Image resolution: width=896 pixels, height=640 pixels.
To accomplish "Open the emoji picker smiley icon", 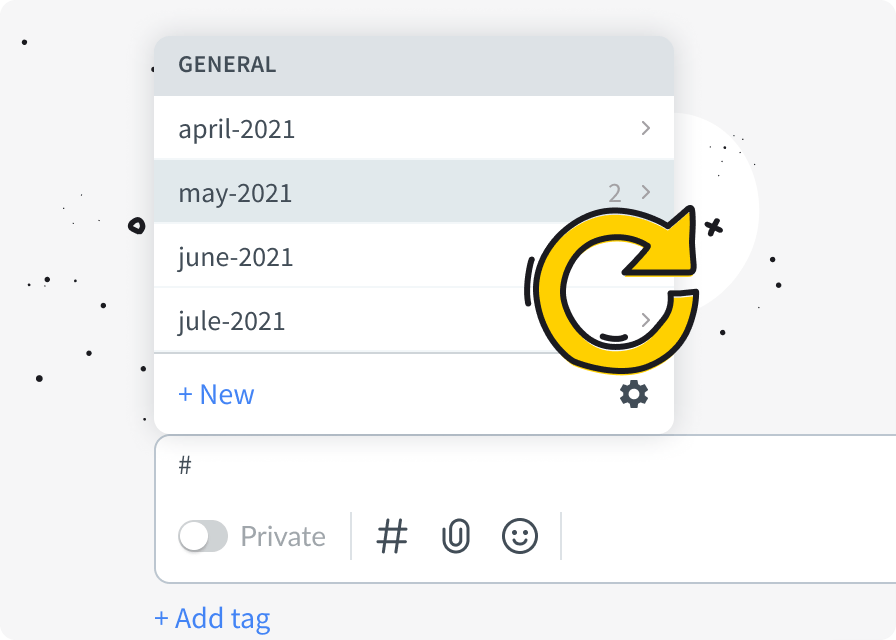I will (x=520, y=537).
